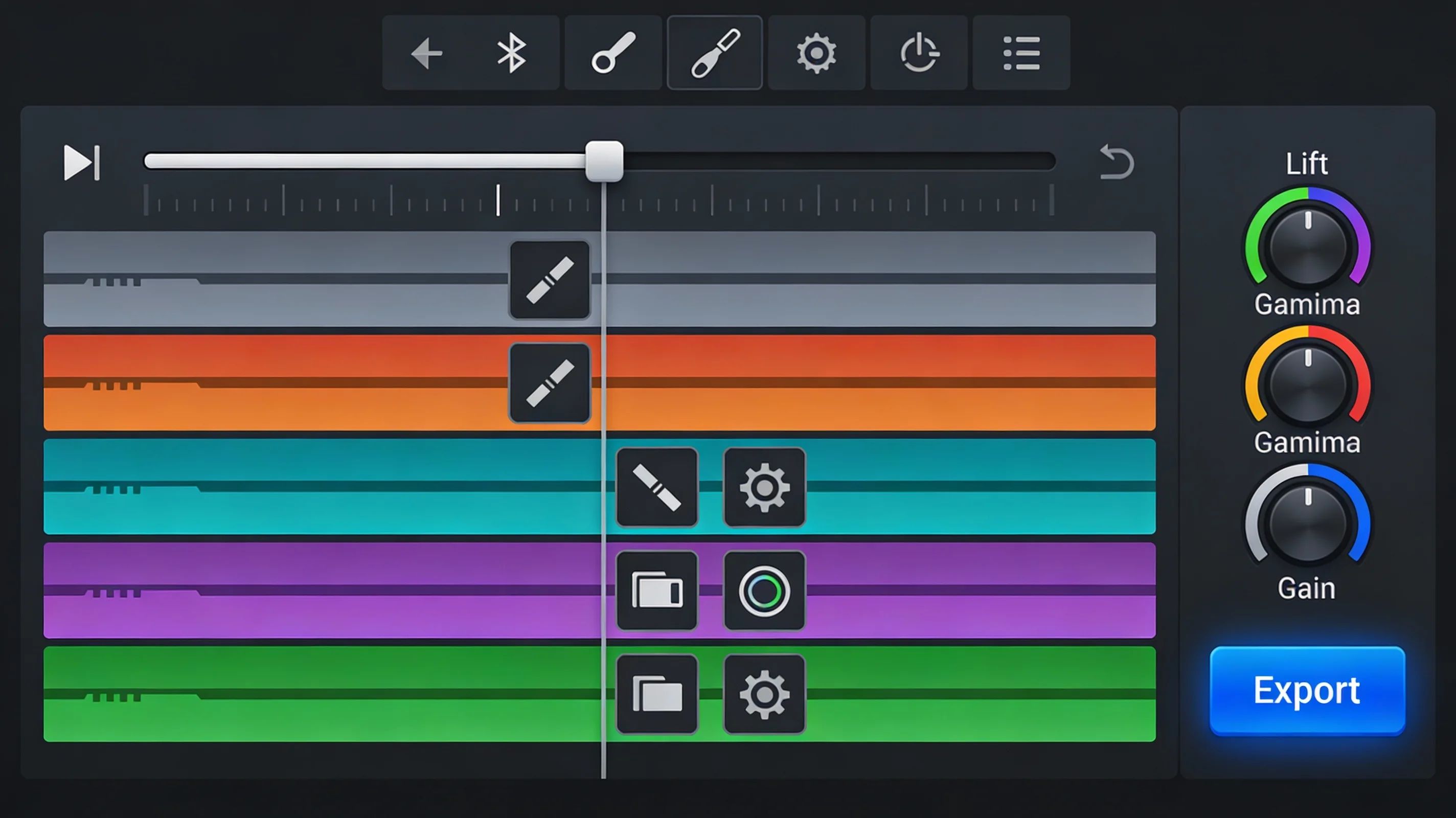Image resolution: width=1456 pixels, height=818 pixels.
Task: Click the Gain label
Action: pos(1307,588)
